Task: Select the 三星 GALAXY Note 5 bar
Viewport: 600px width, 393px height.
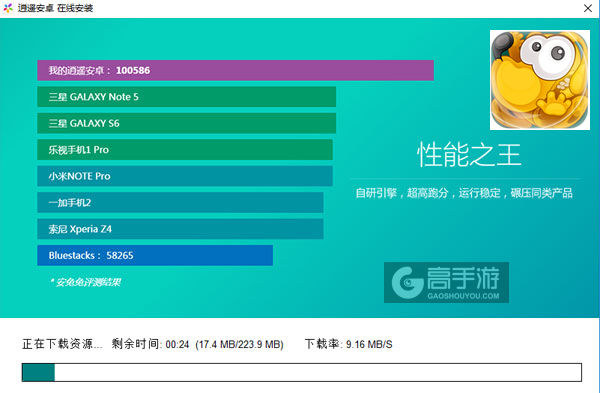Action: [186, 97]
